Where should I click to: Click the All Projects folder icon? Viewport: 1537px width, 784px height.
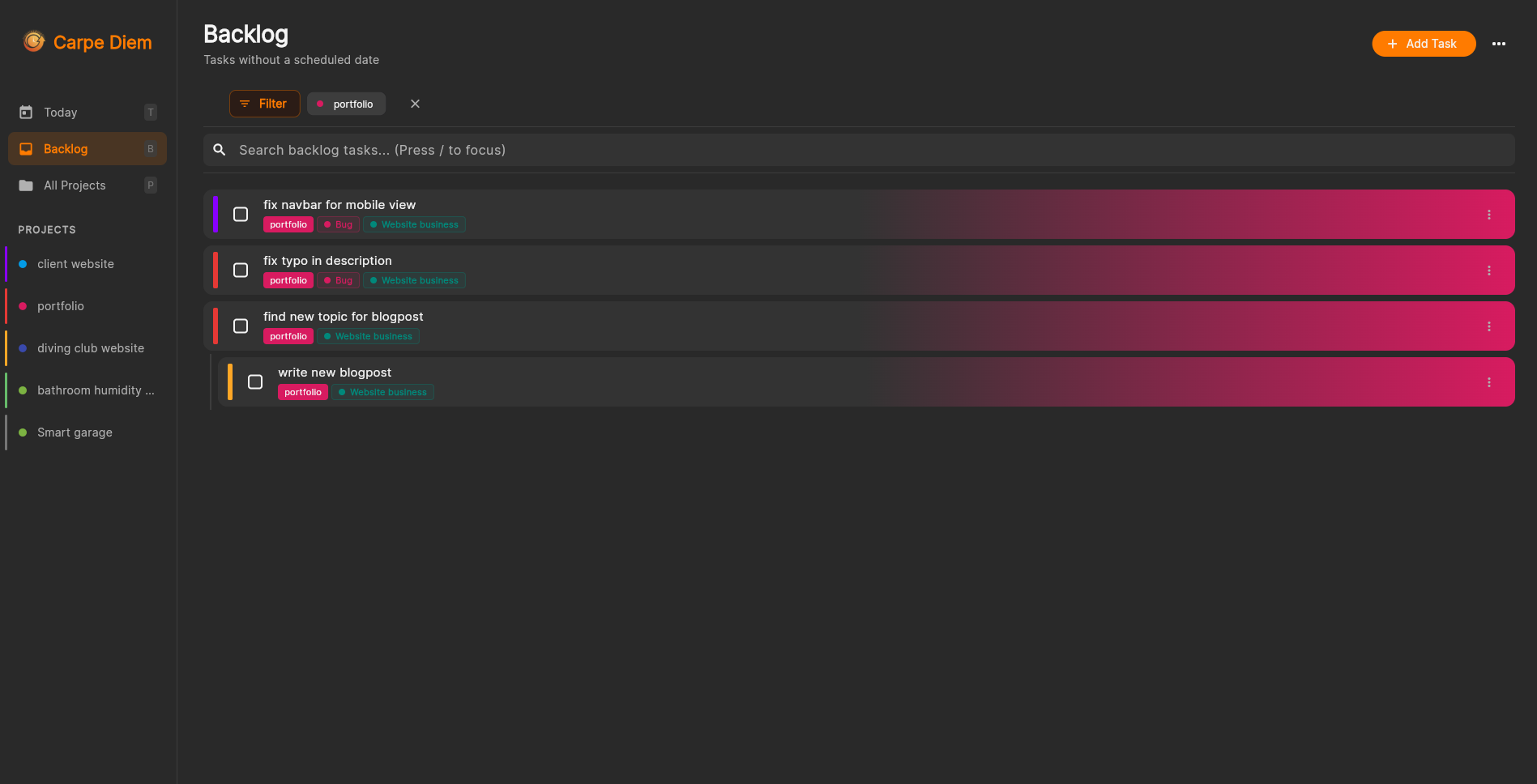26,185
